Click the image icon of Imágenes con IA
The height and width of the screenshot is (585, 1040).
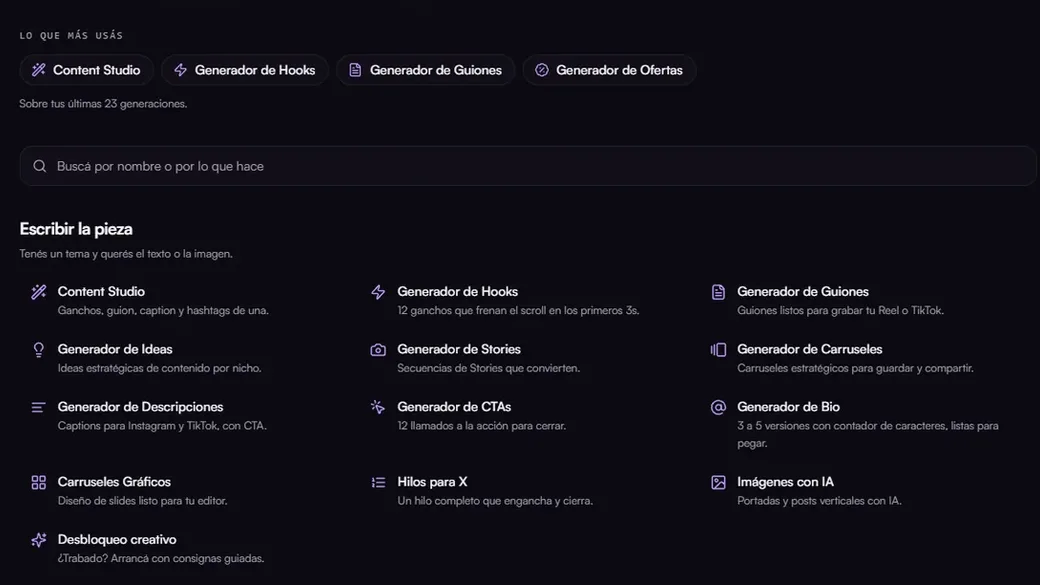[718, 482]
